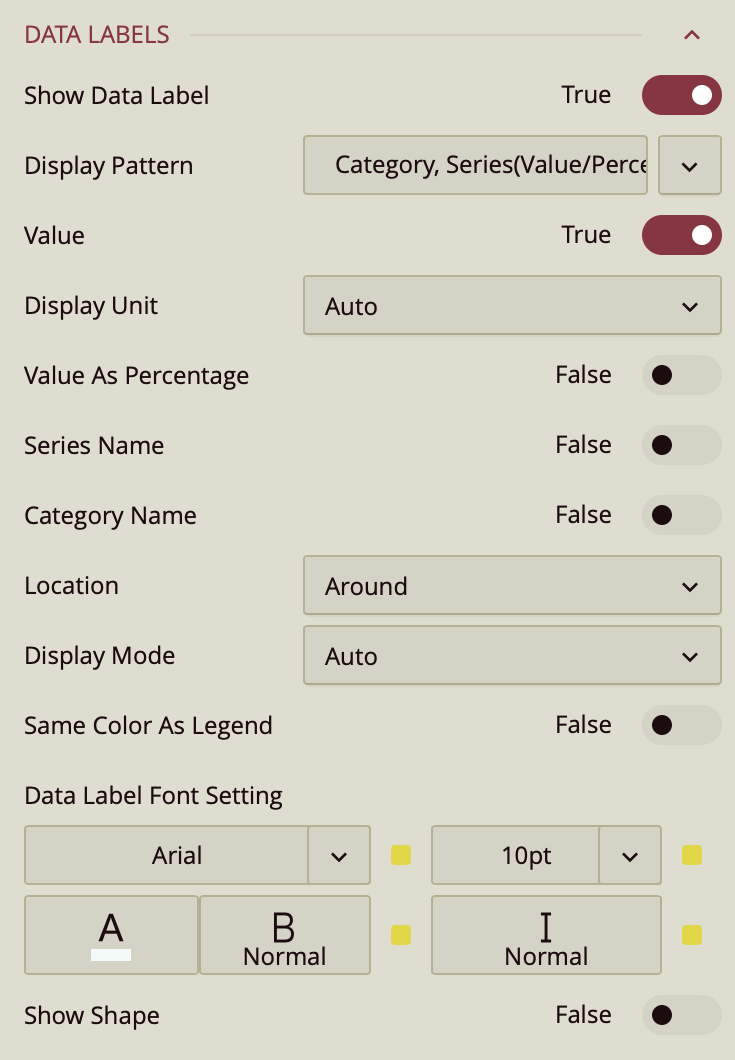Disable the Value toggle

pyautogui.click(x=681, y=235)
